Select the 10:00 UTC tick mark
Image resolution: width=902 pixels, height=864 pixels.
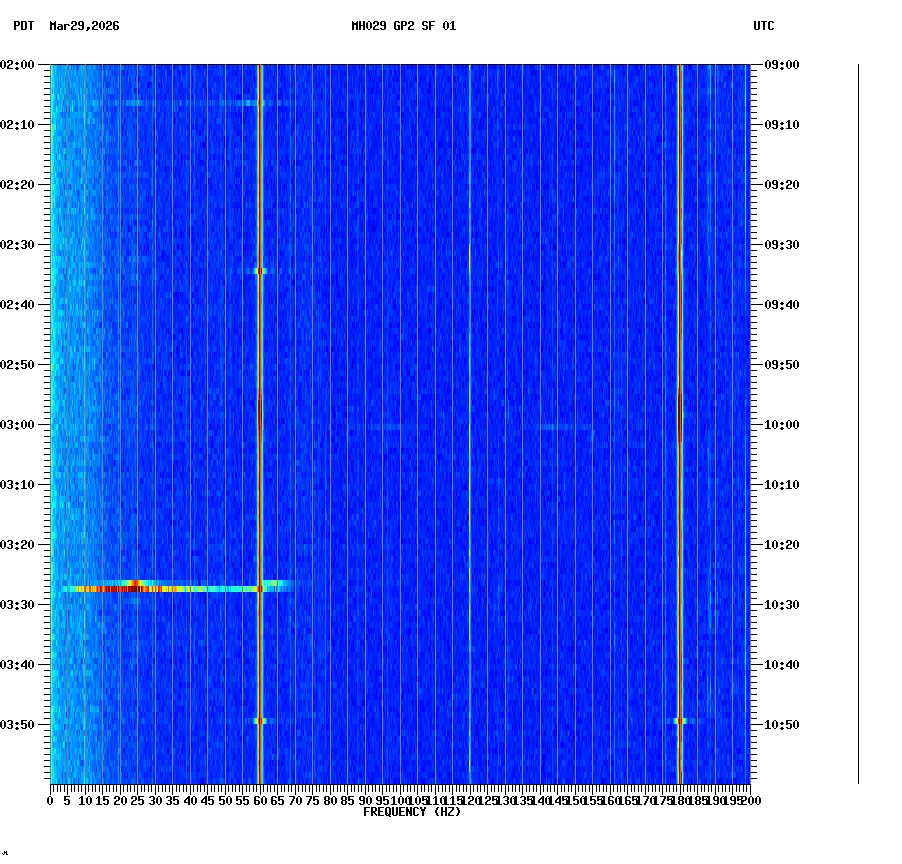tap(757, 425)
